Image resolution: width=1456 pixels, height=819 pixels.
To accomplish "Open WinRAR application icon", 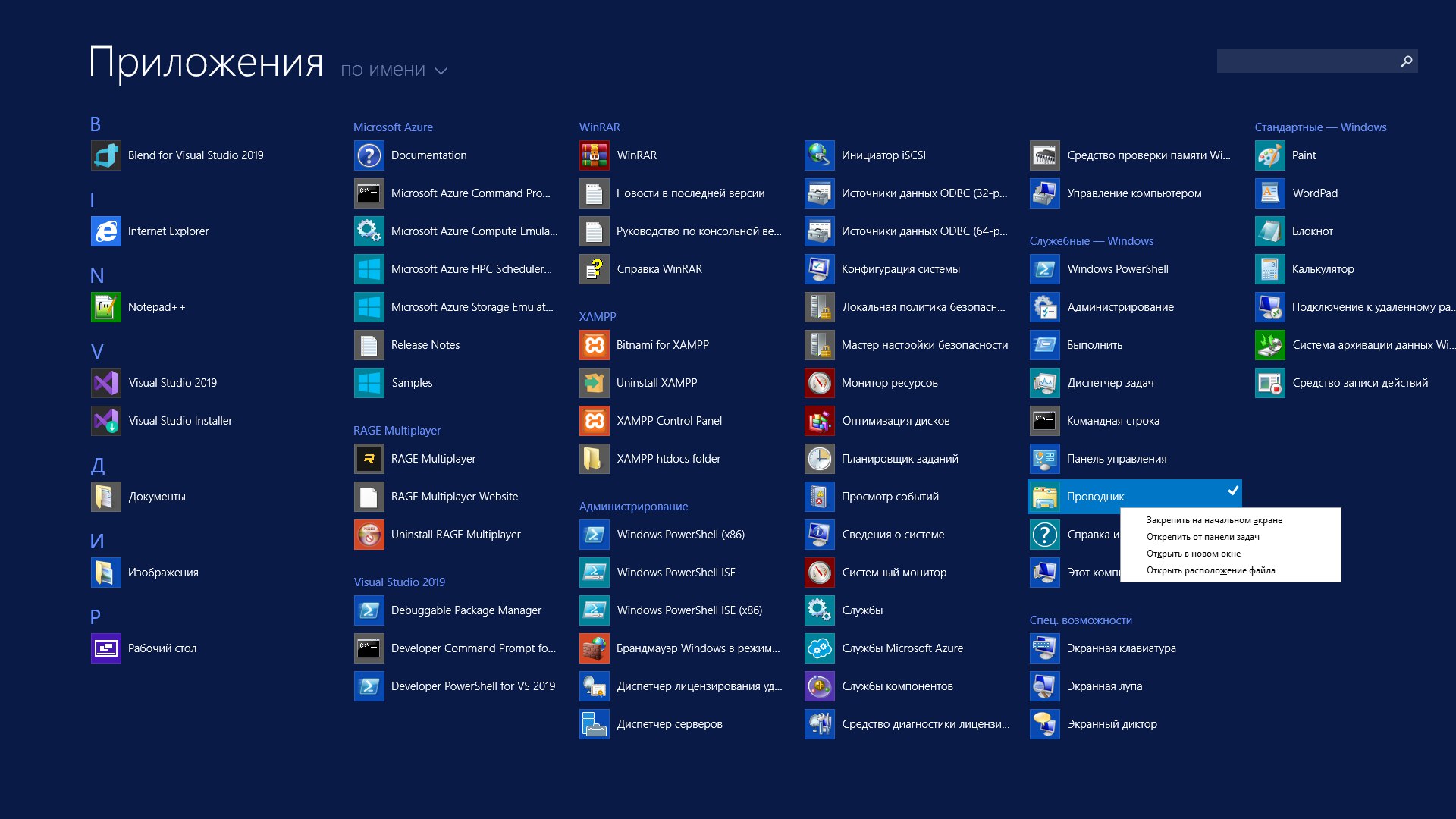I will [x=595, y=155].
